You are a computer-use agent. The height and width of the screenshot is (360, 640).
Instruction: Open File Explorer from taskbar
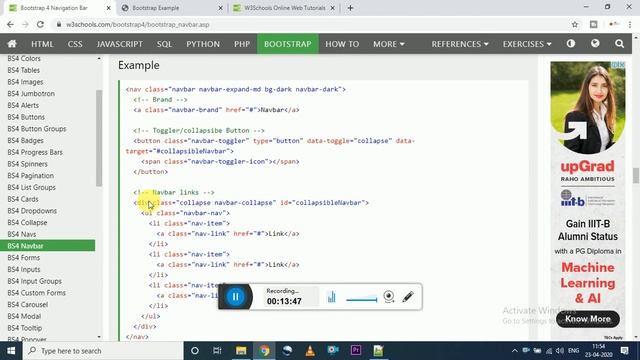pos(241,351)
